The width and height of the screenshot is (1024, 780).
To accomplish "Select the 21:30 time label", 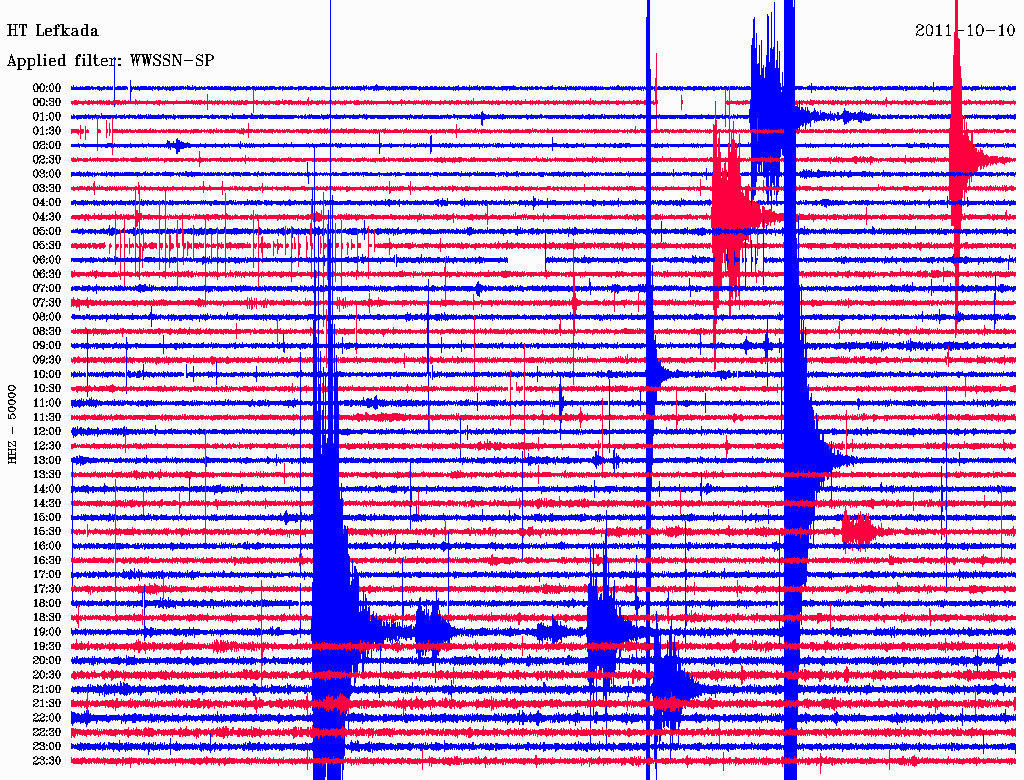I will point(47,704).
